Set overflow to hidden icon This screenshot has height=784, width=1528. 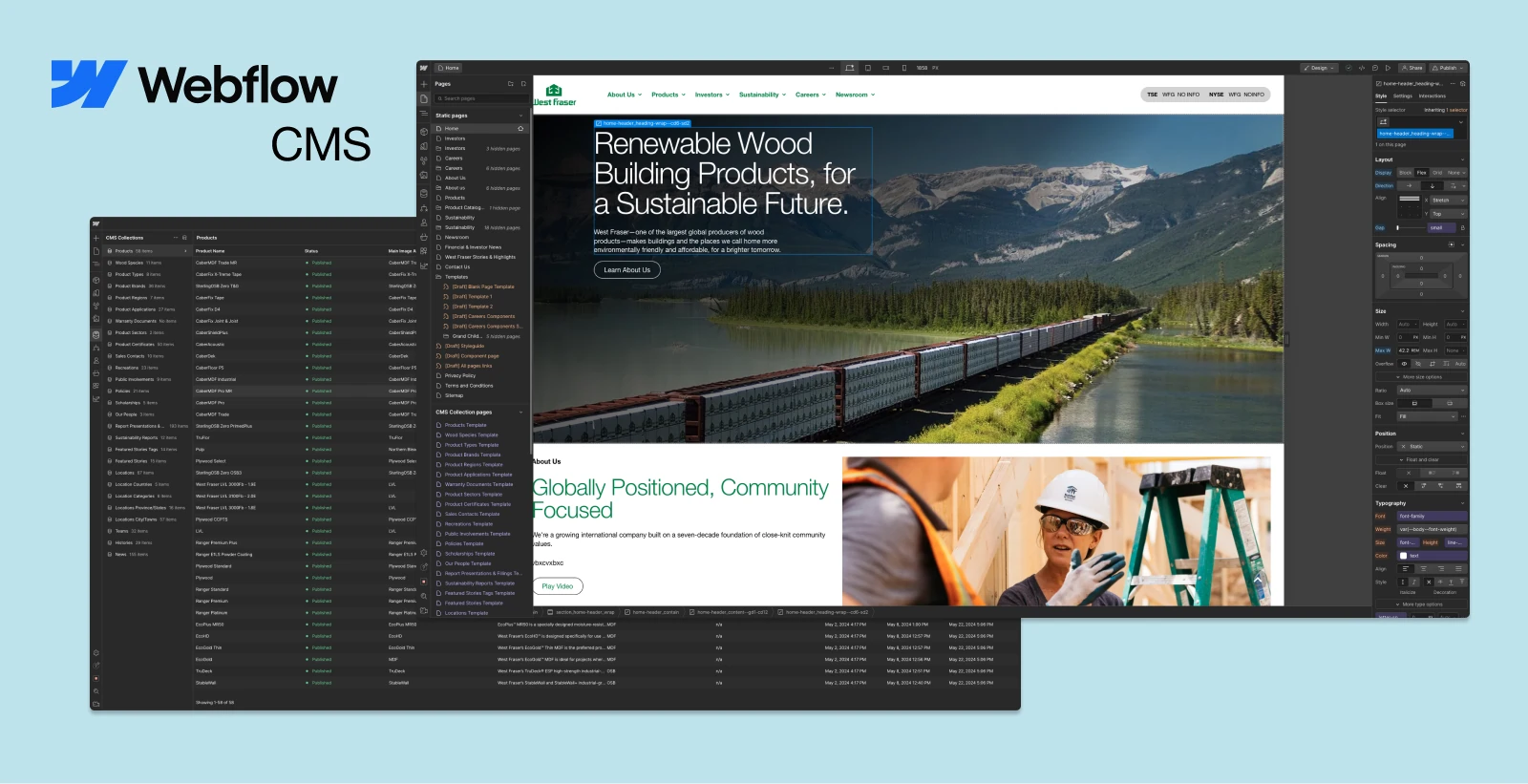[x=1418, y=364]
